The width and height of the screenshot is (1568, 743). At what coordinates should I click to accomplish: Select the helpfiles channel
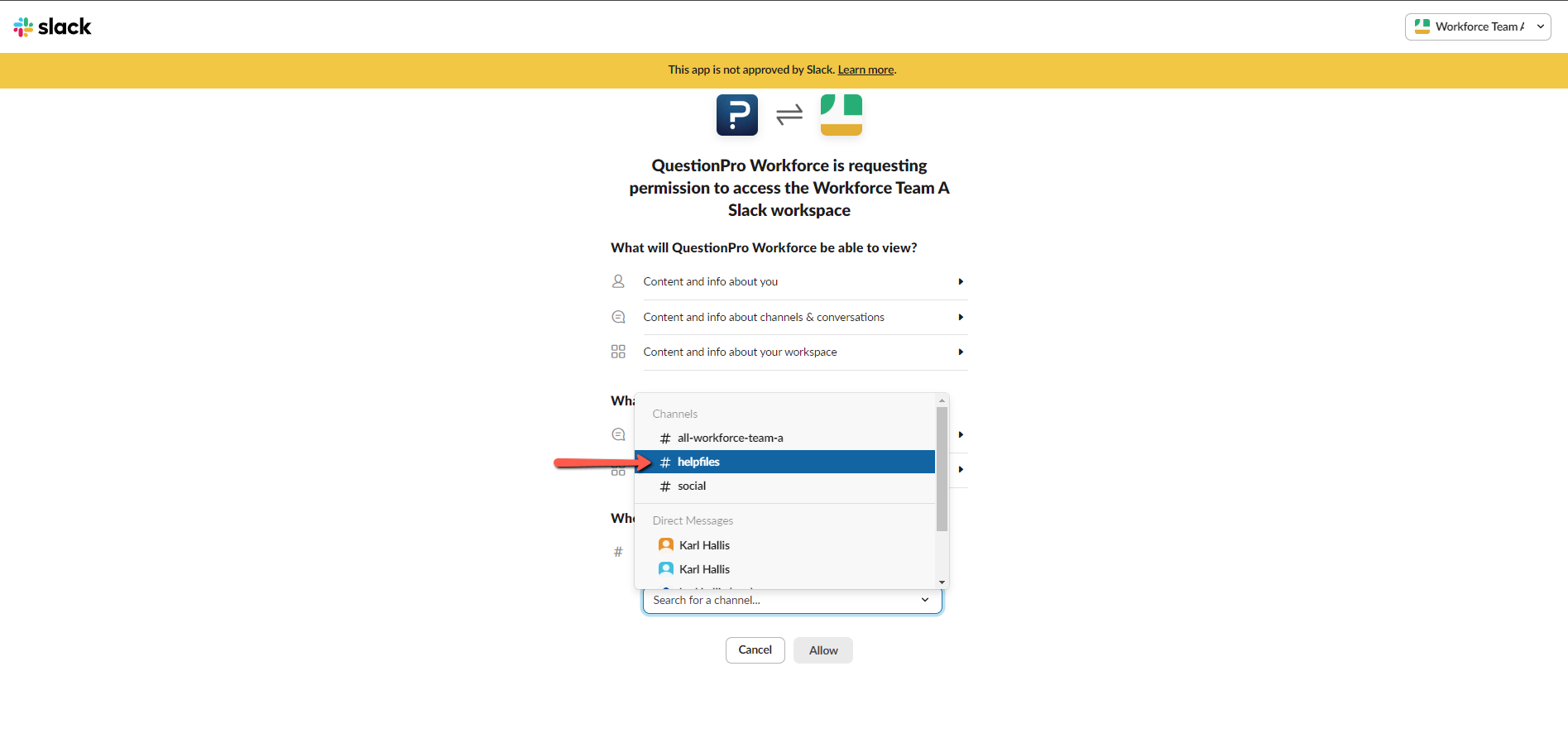click(784, 462)
